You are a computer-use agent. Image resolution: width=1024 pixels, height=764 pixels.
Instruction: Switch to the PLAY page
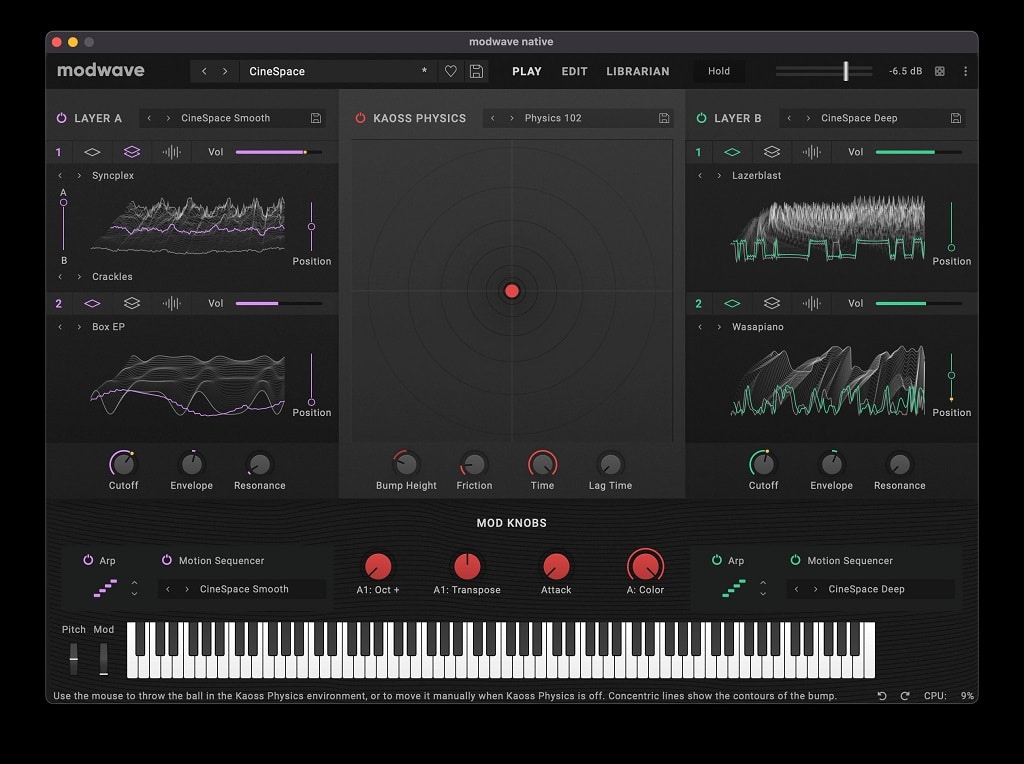tap(527, 71)
